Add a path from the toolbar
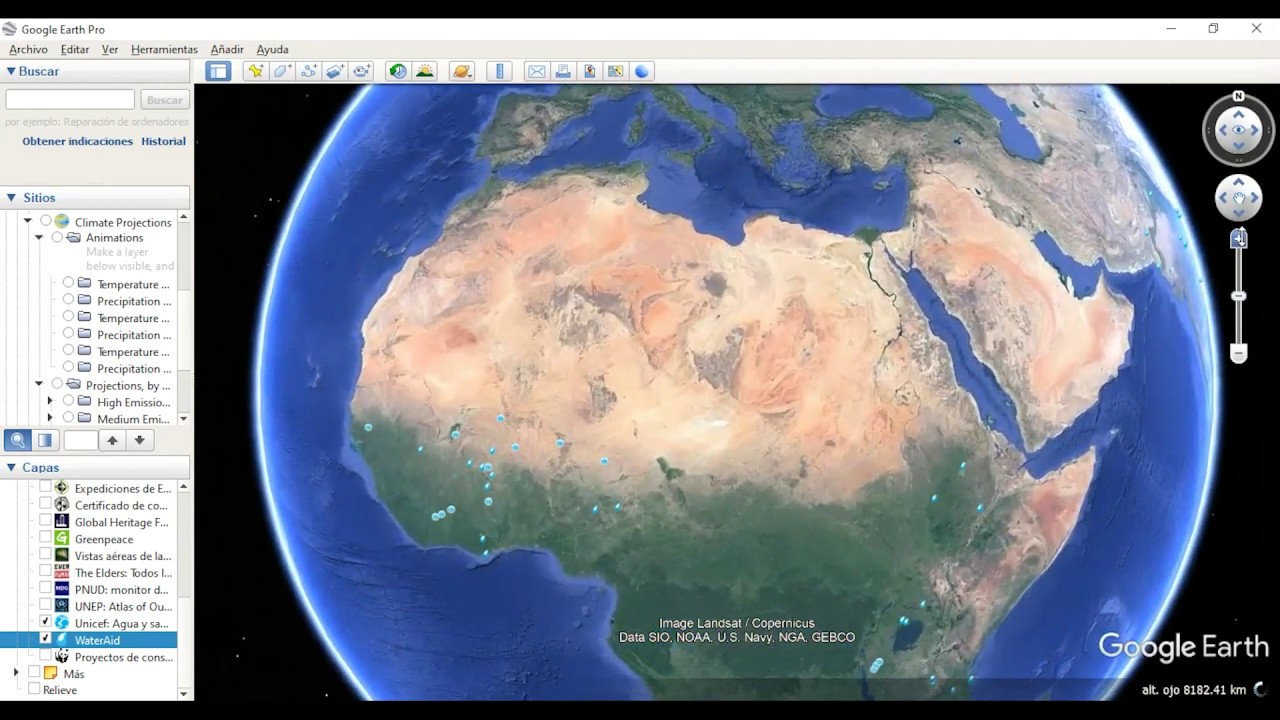The width and height of the screenshot is (1280, 720). coord(308,71)
